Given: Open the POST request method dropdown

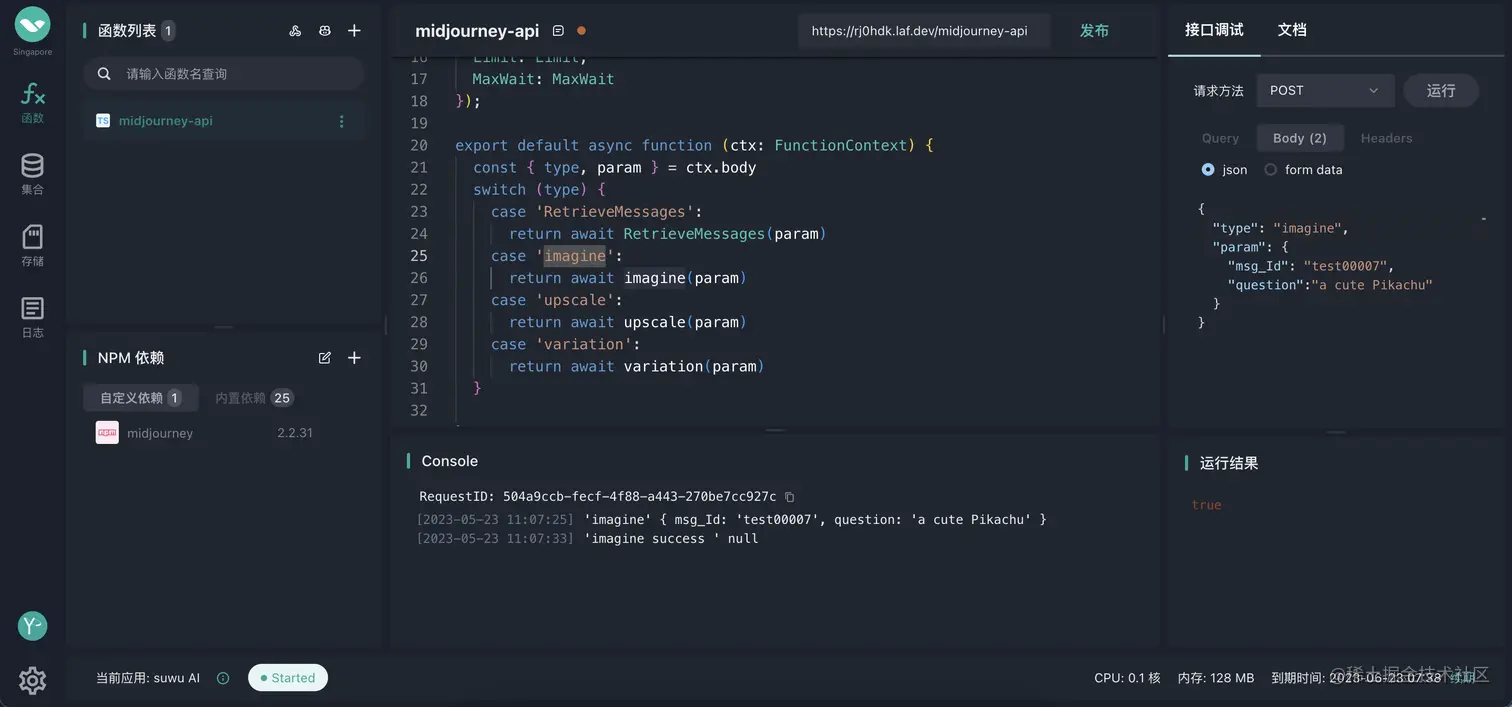Looking at the screenshot, I should (1324, 90).
